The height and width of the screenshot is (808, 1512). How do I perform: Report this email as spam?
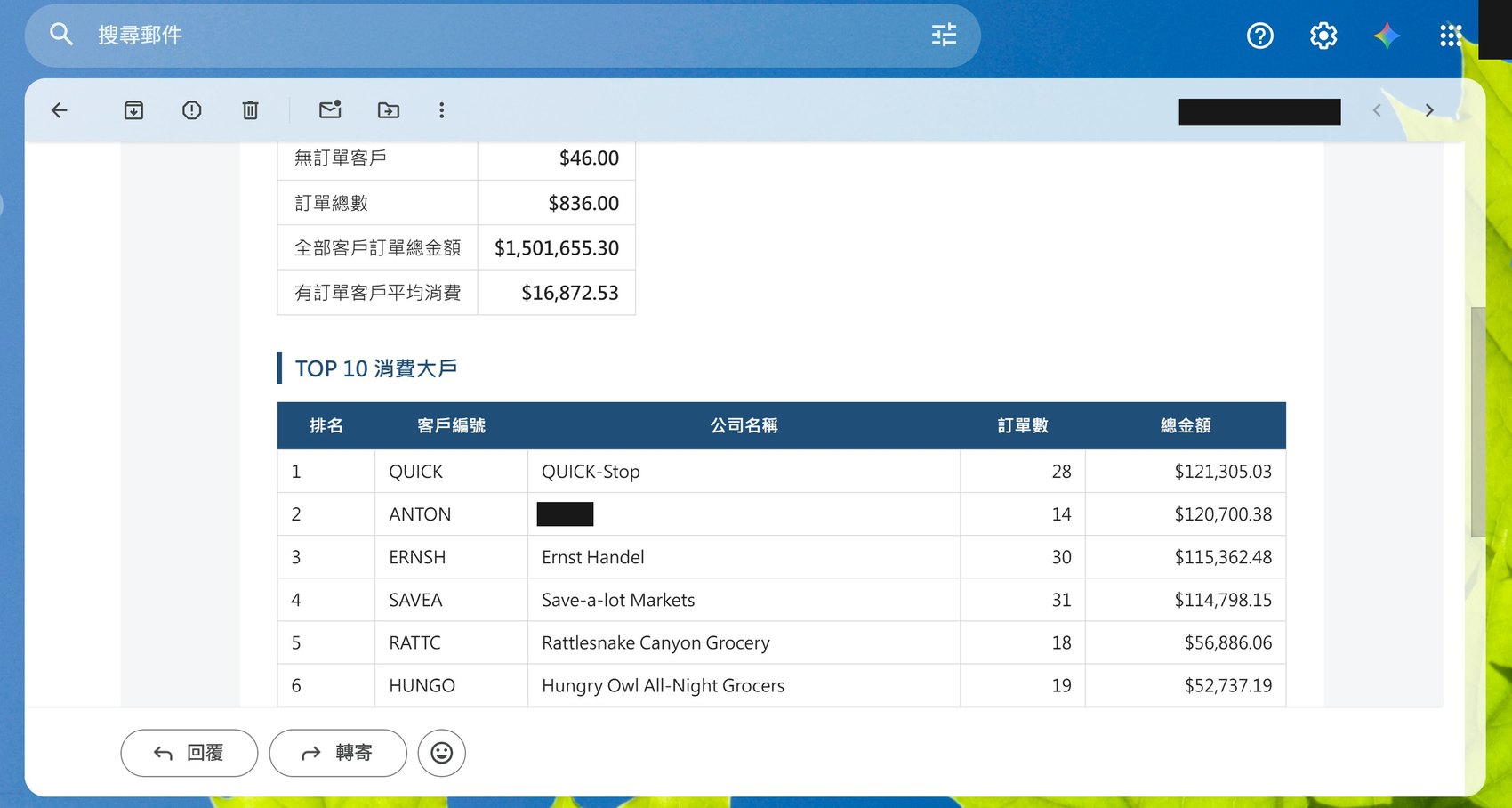point(192,110)
